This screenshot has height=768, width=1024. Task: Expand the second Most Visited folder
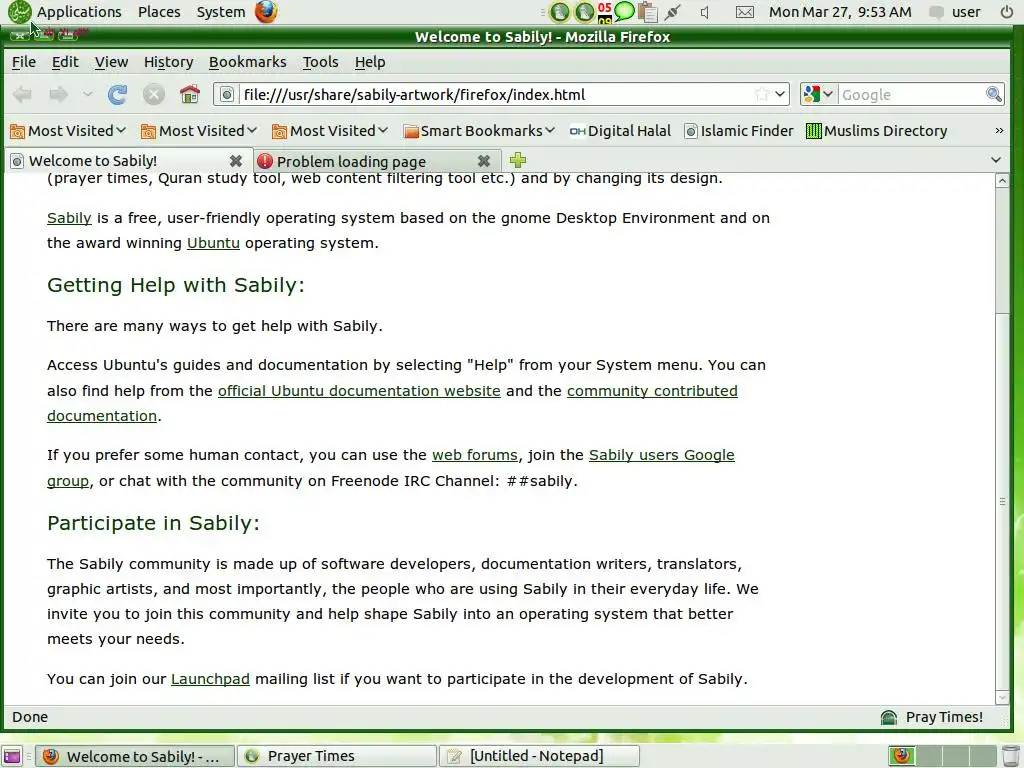[x=199, y=131]
